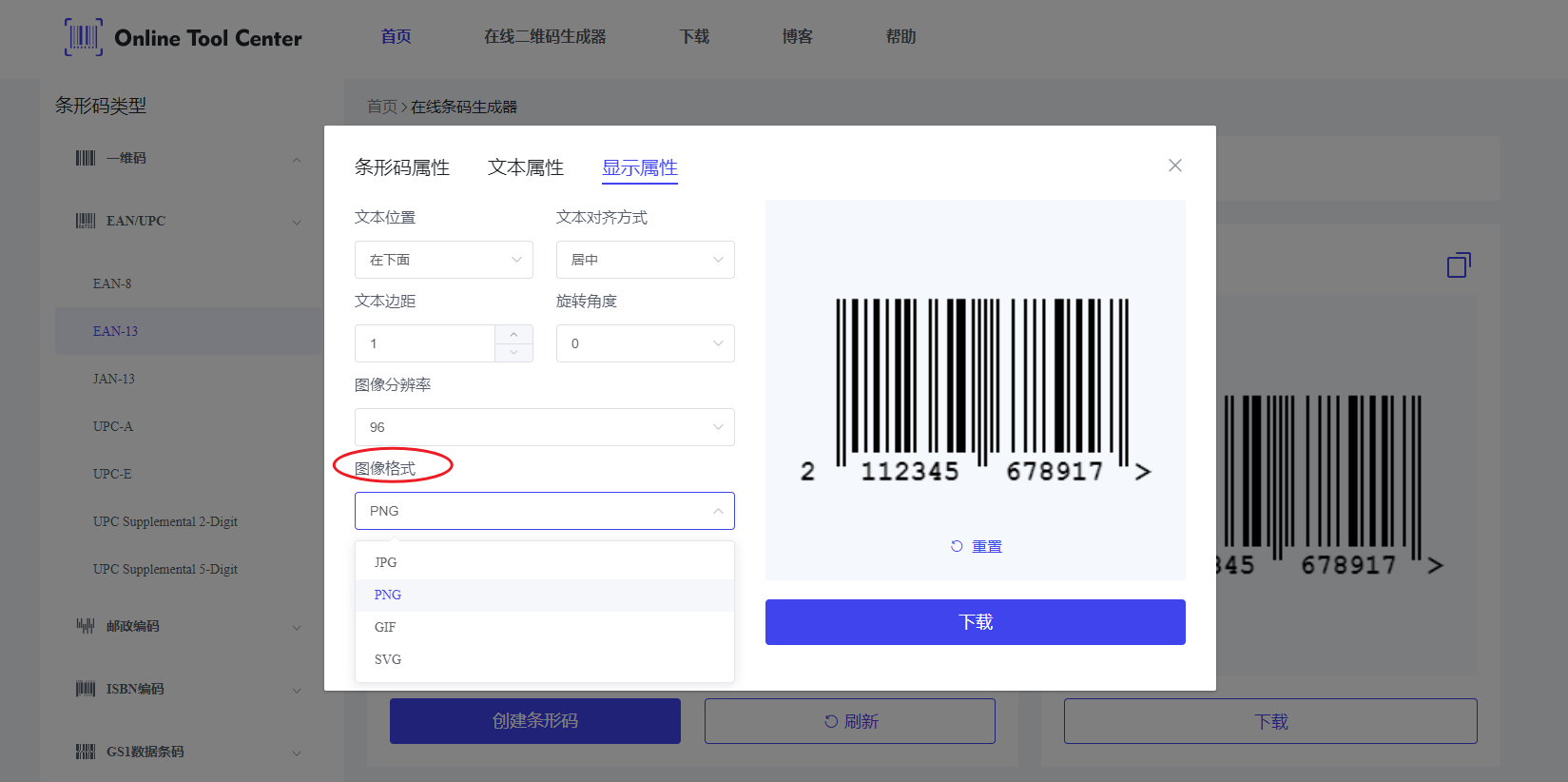Click the EAN/UPC barcode icon
This screenshot has width=1568, height=782.
point(86,221)
